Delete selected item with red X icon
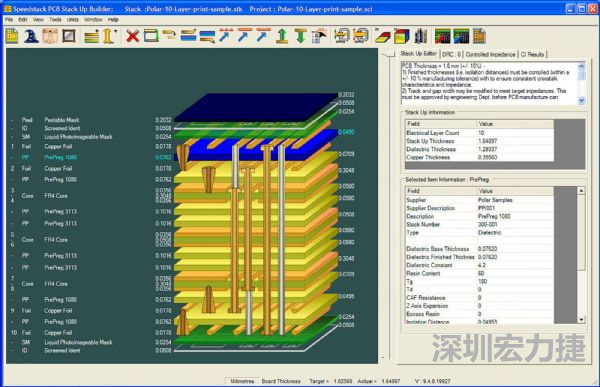This screenshot has width=600, height=387. pyautogui.click(x=132, y=36)
